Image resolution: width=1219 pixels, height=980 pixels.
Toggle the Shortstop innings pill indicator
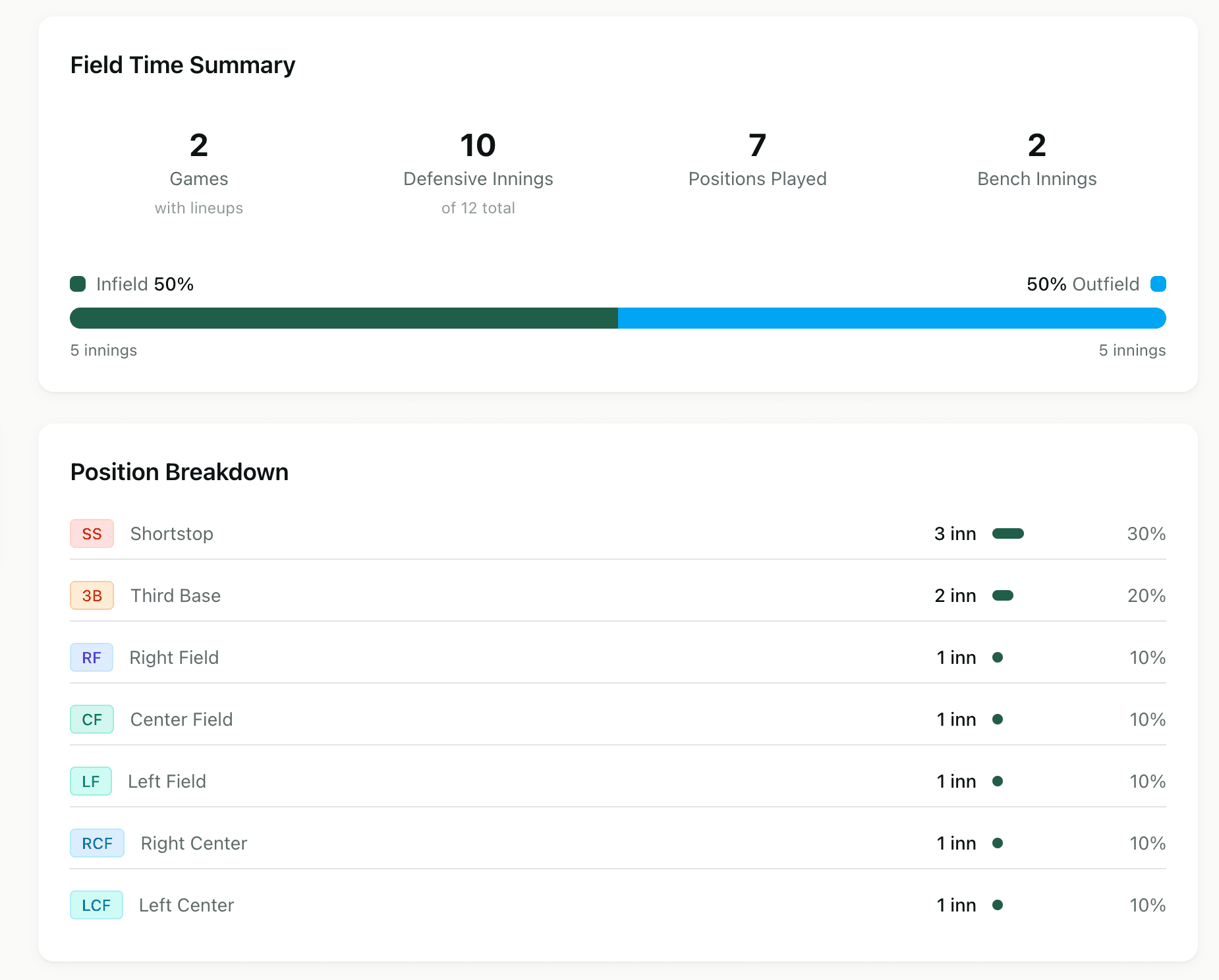1009,533
